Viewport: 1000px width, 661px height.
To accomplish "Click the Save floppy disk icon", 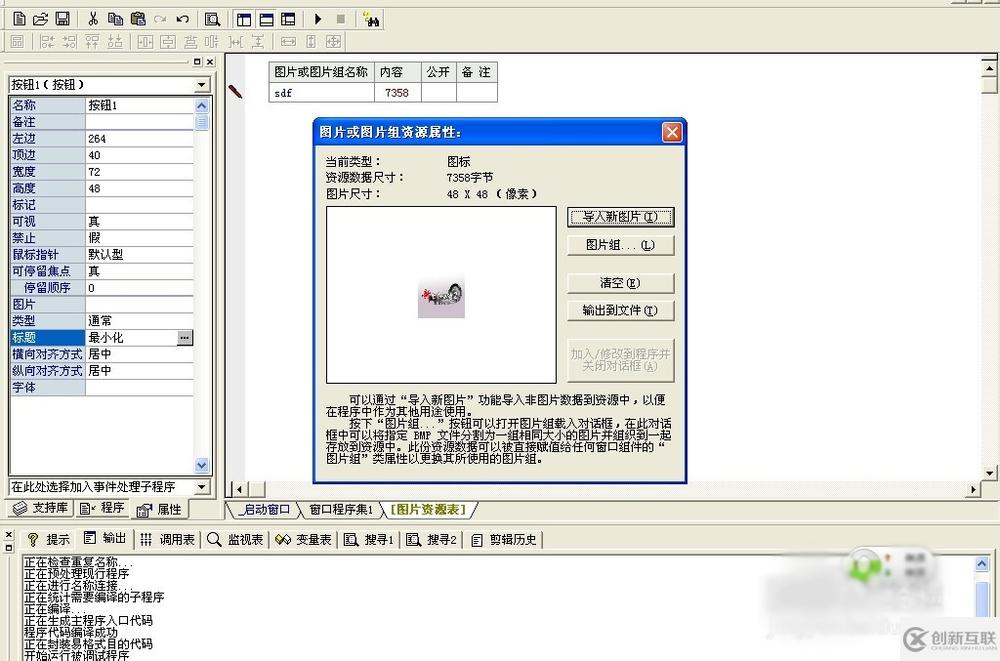I will [62, 19].
